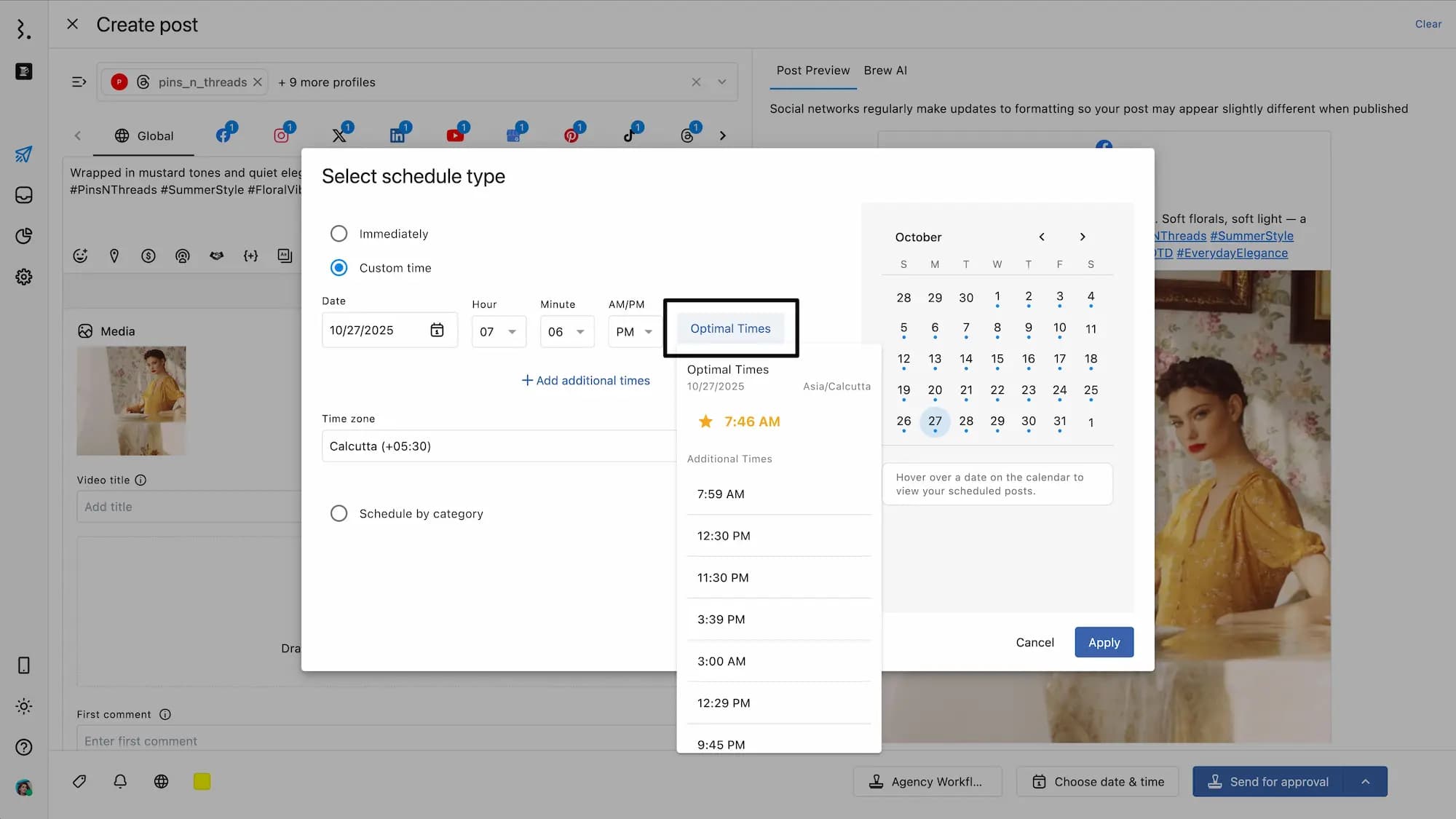The width and height of the screenshot is (1456, 819).
Task: Select the TikTok network tab icon
Action: [630, 135]
